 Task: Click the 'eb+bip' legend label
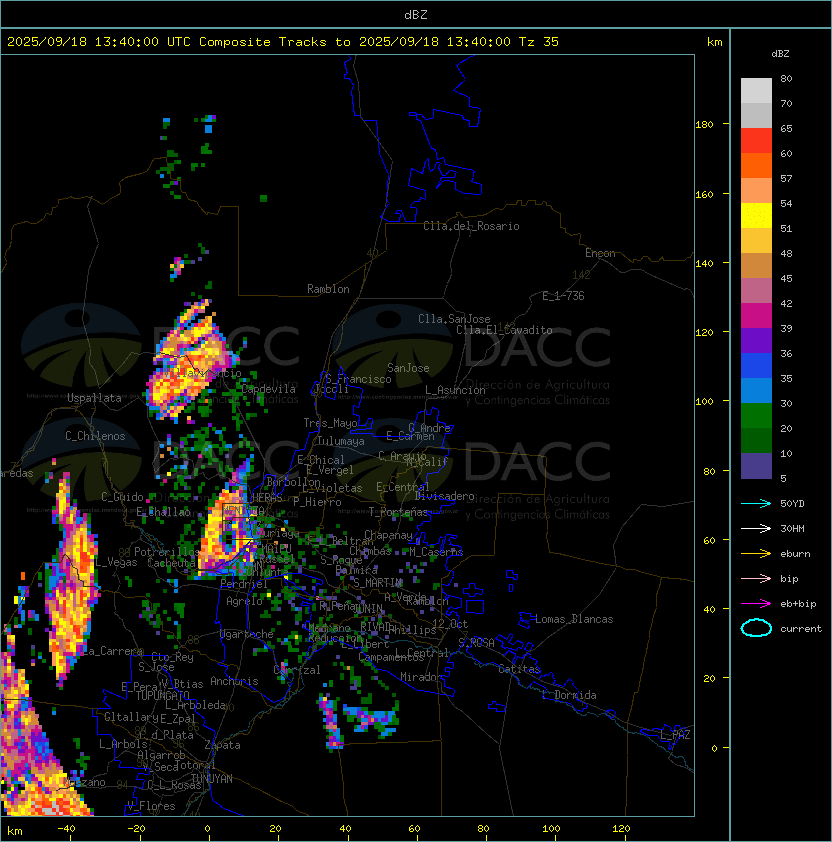pyautogui.click(x=798, y=604)
